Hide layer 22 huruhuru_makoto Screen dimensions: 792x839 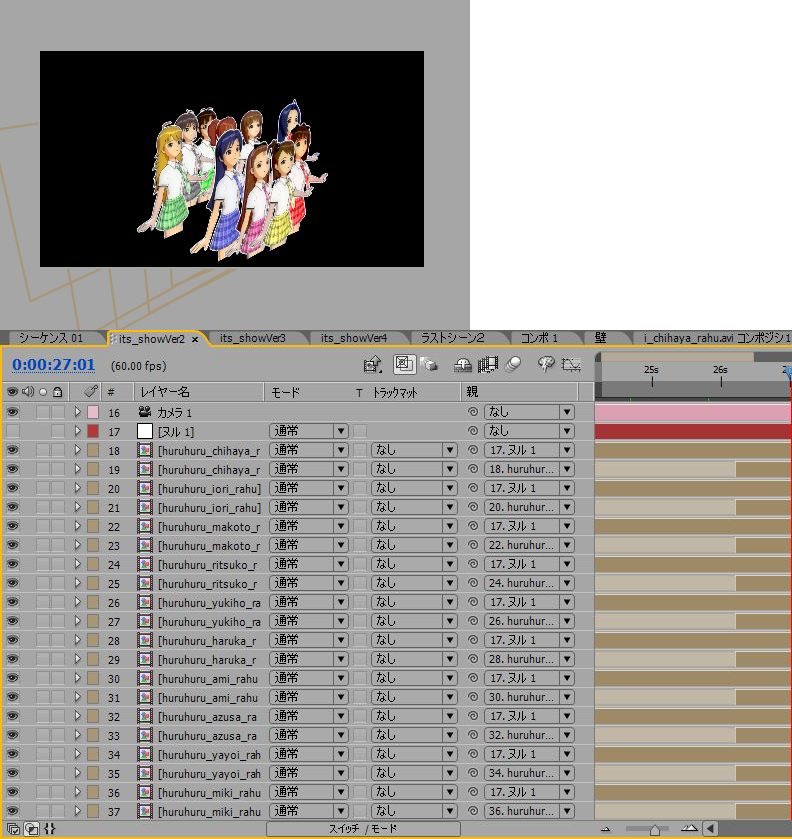pyautogui.click(x=12, y=526)
